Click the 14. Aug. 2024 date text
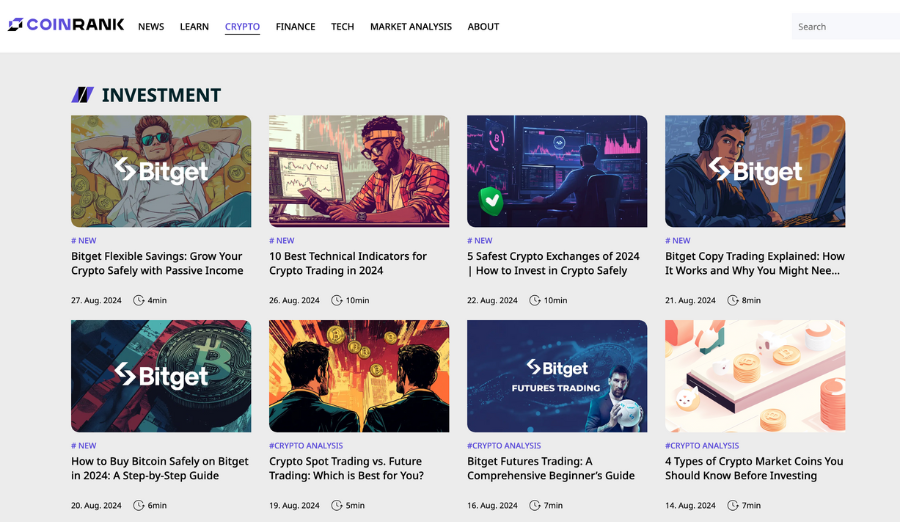 pyautogui.click(x=690, y=505)
